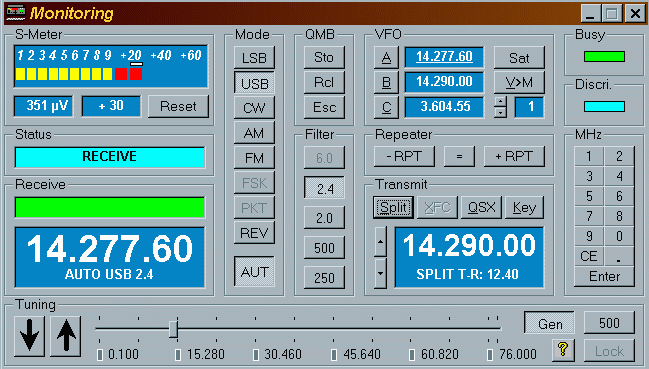Image resolution: width=649 pixels, height=369 pixels.
Task: Store frequency with QMB Sto button
Action: pyautogui.click(x=324, y=58)
